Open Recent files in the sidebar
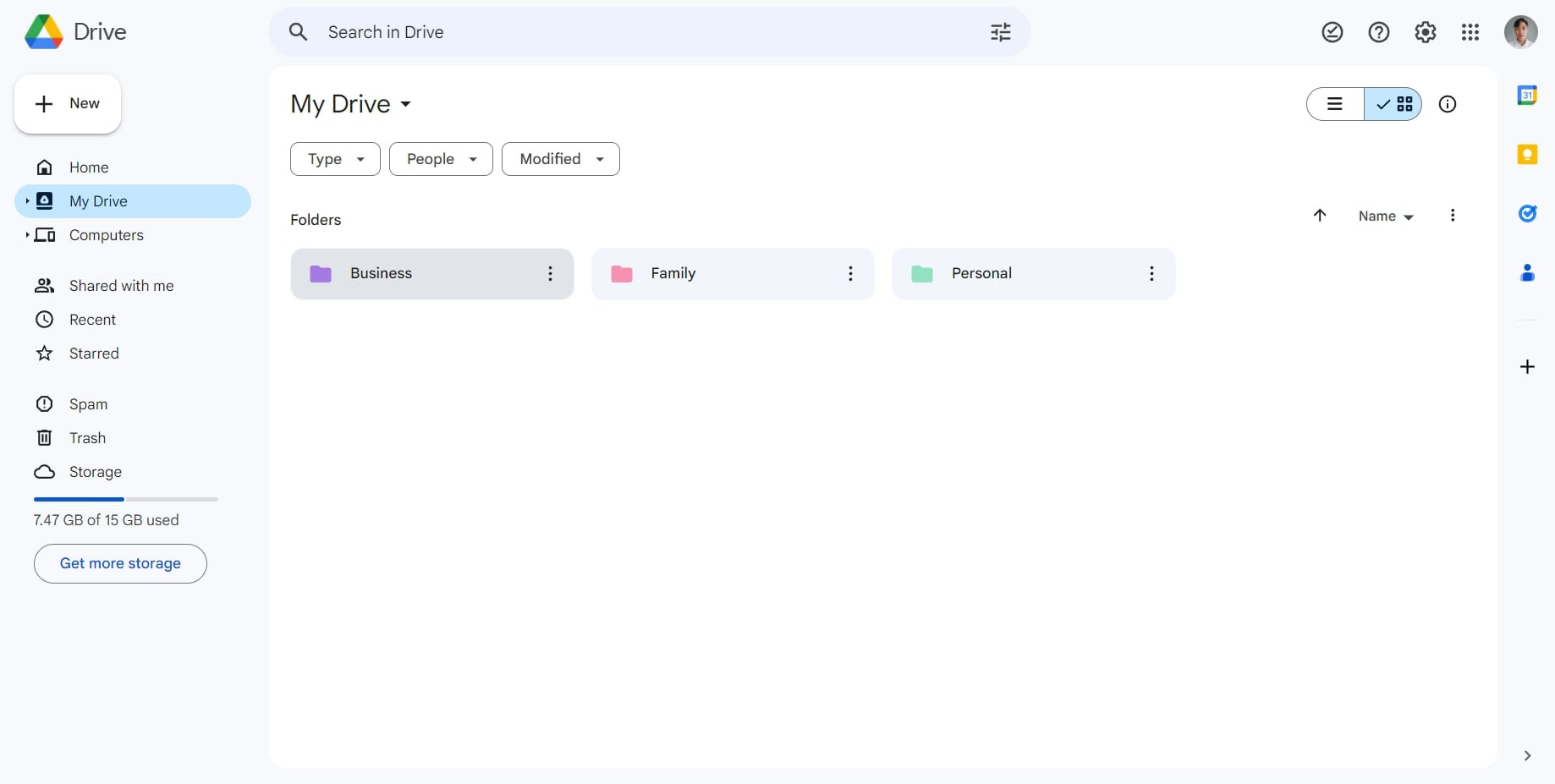Viewport: 1555px width, 784px height. pyautogui.click(x=133, y=320)
